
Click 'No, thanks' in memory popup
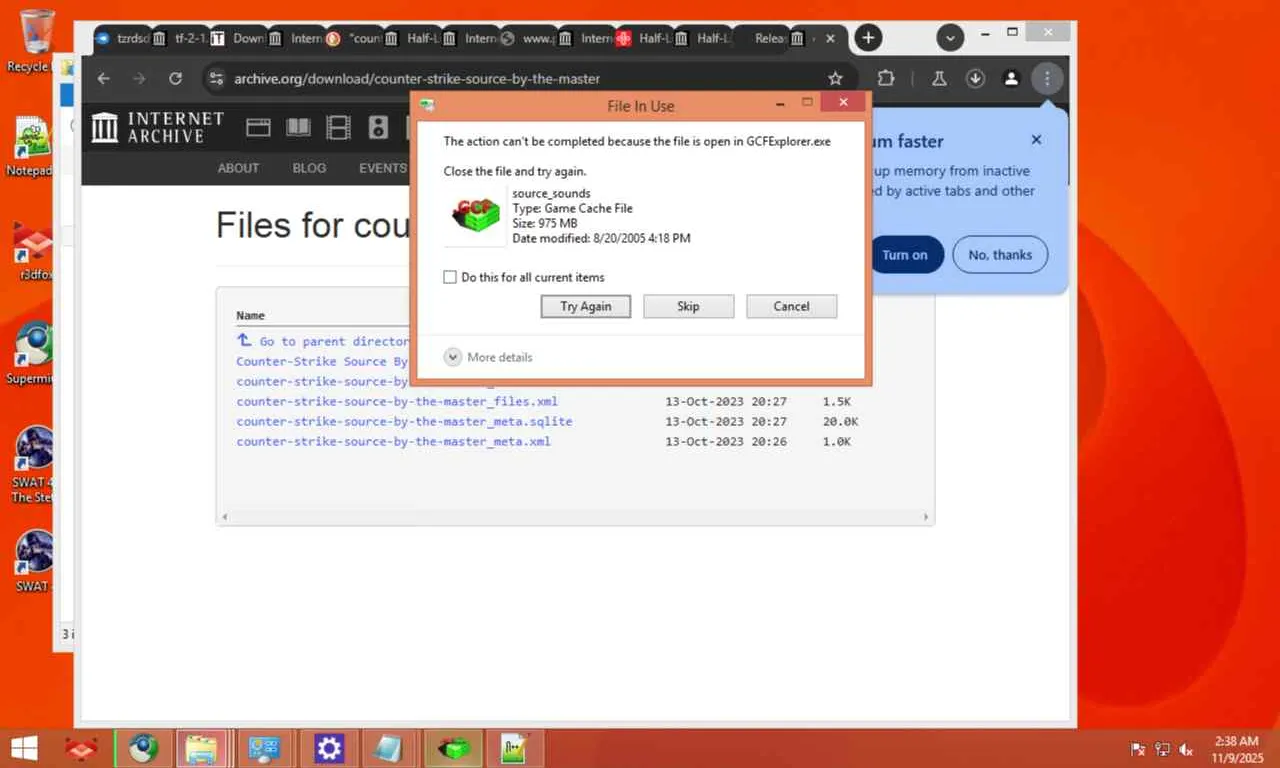click(x=1000, y=255)
